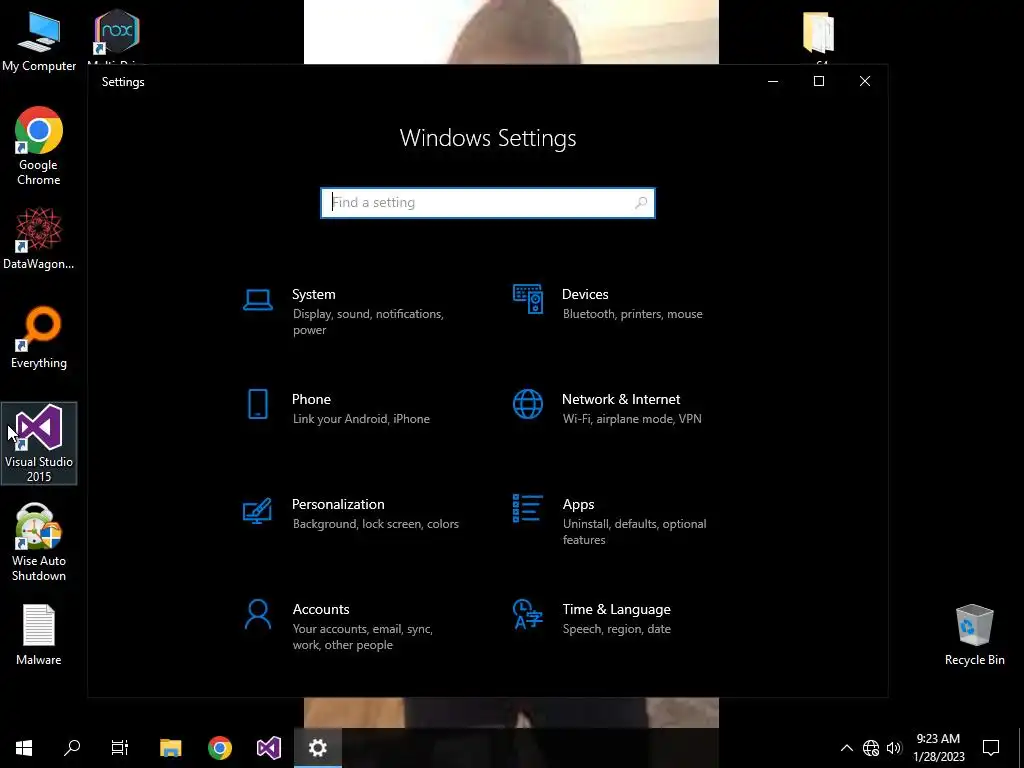Viewport: 1024px width, 768px height.
Task: Open the Phone settings icon
Action: 257,404
